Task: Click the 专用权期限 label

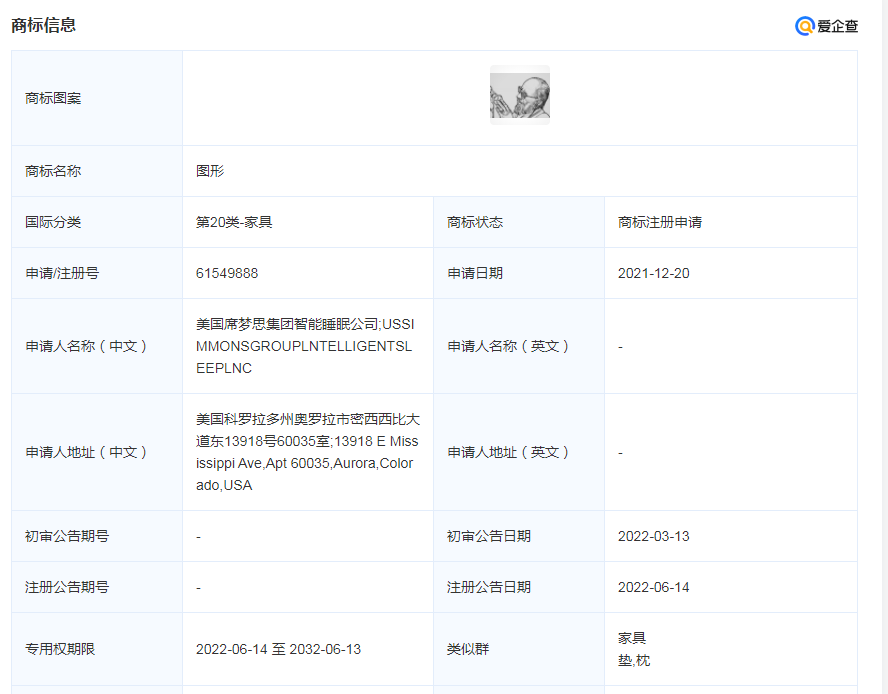Action: (x=60, y=649)
